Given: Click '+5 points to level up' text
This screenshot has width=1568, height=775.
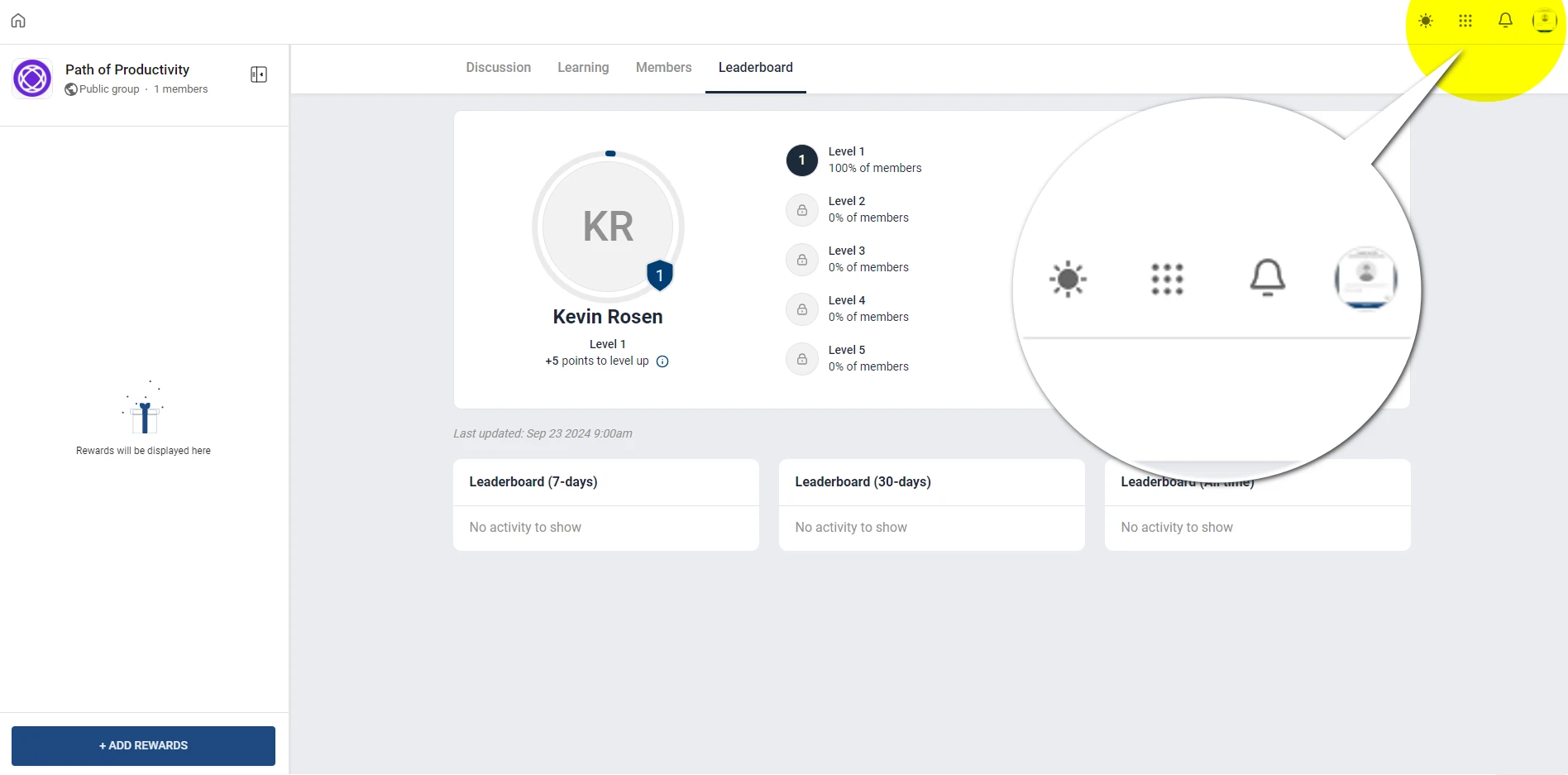Looking at the screenshot, I should point(597,361).
